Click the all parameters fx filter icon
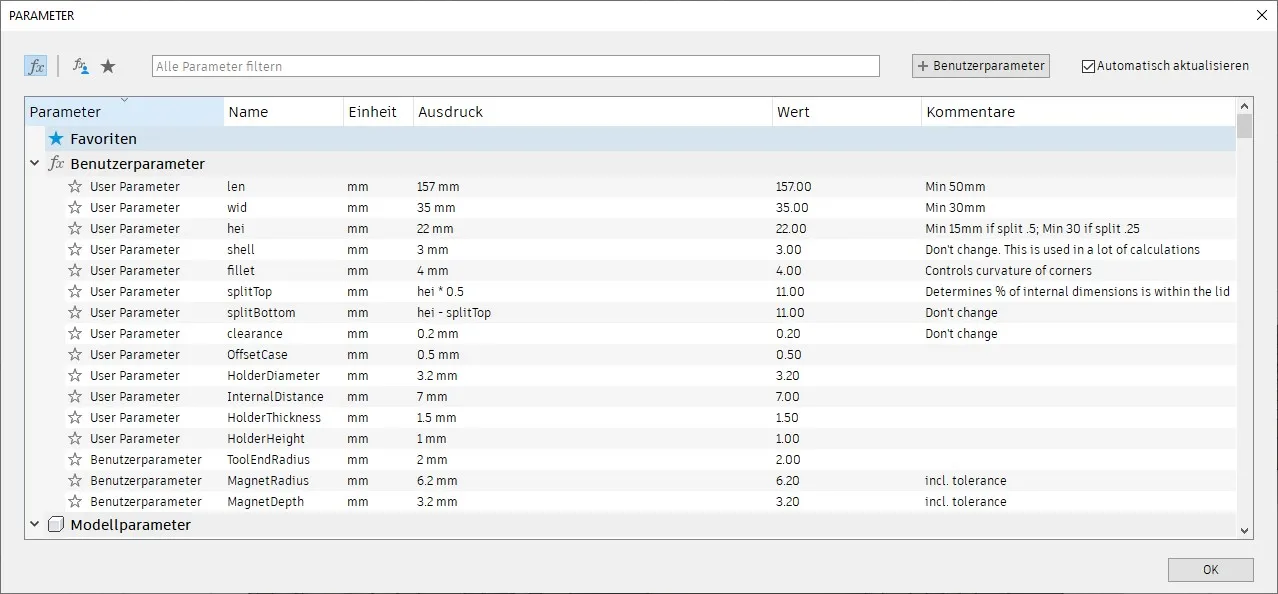The width and height of the screenshot is (1278, 594). tap(36, 66)
